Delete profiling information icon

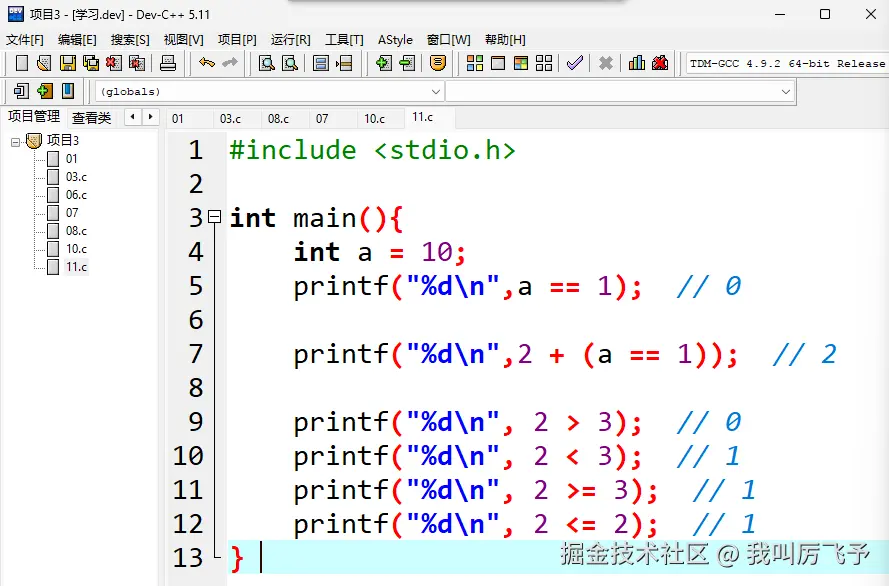[x=660, y=63]
